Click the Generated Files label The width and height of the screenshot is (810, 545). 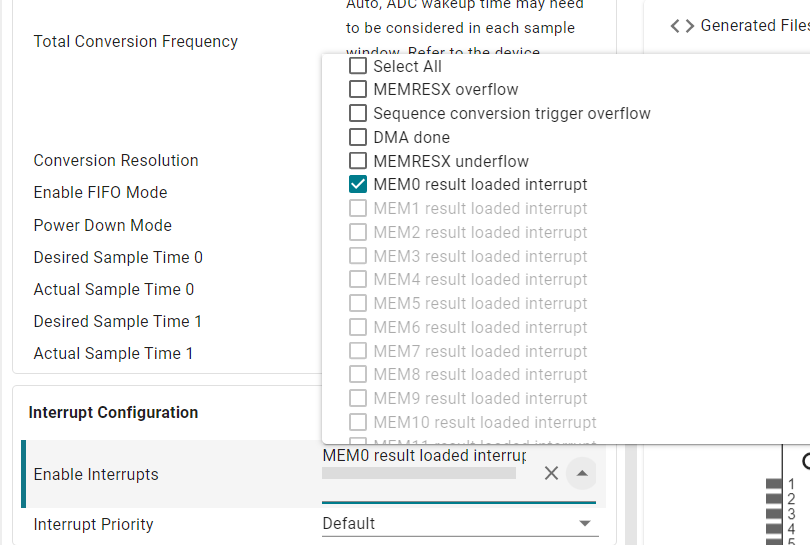coord(755,25)
